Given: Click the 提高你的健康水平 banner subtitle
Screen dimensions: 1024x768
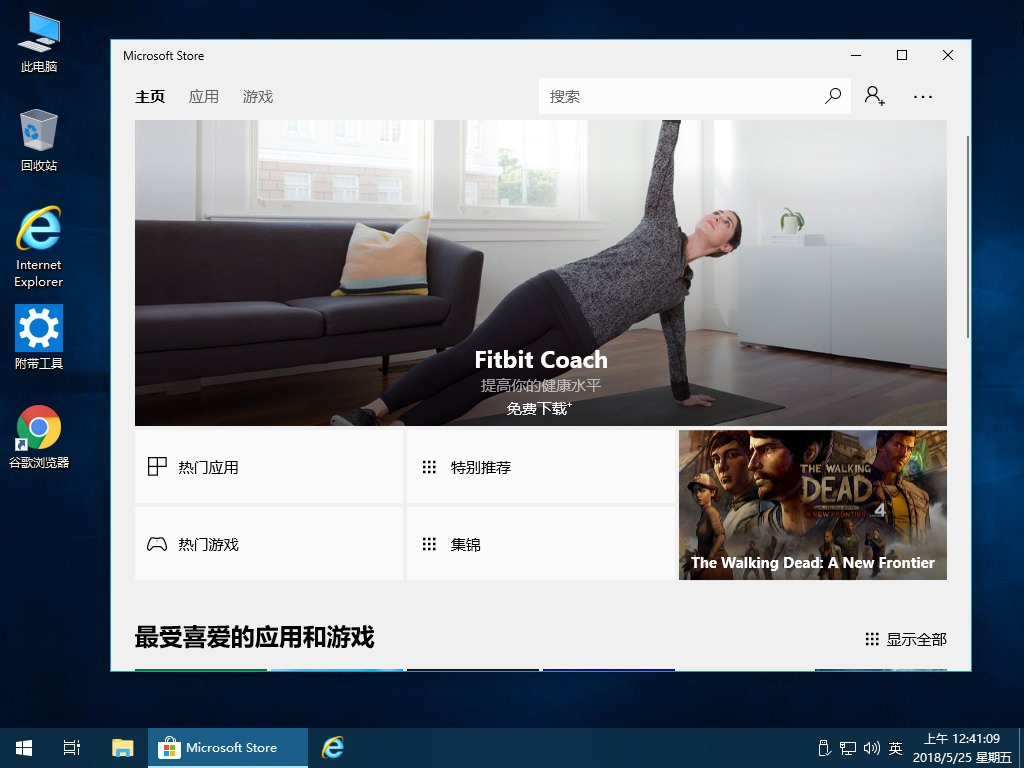Looking at the screenshot, I should pos(541,385).
